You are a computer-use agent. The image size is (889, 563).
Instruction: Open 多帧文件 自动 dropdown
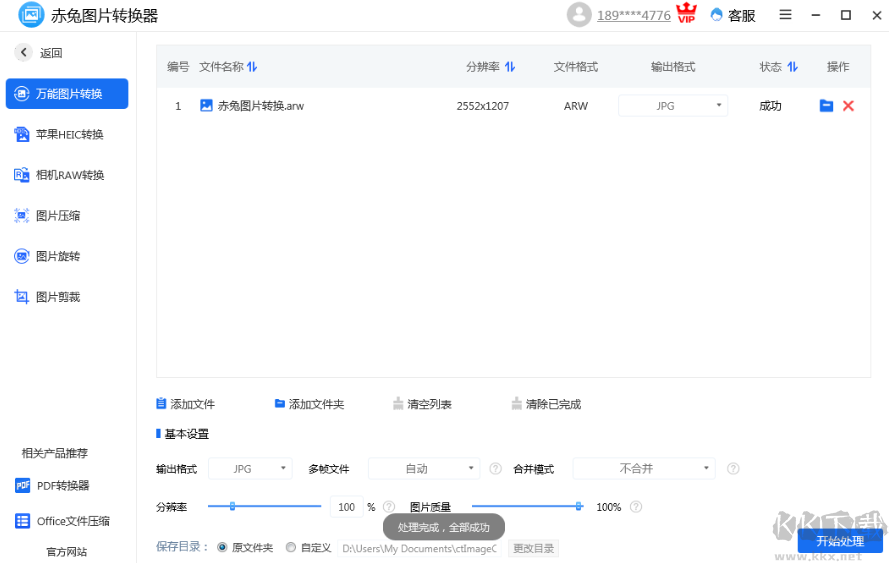click(424, 469)
